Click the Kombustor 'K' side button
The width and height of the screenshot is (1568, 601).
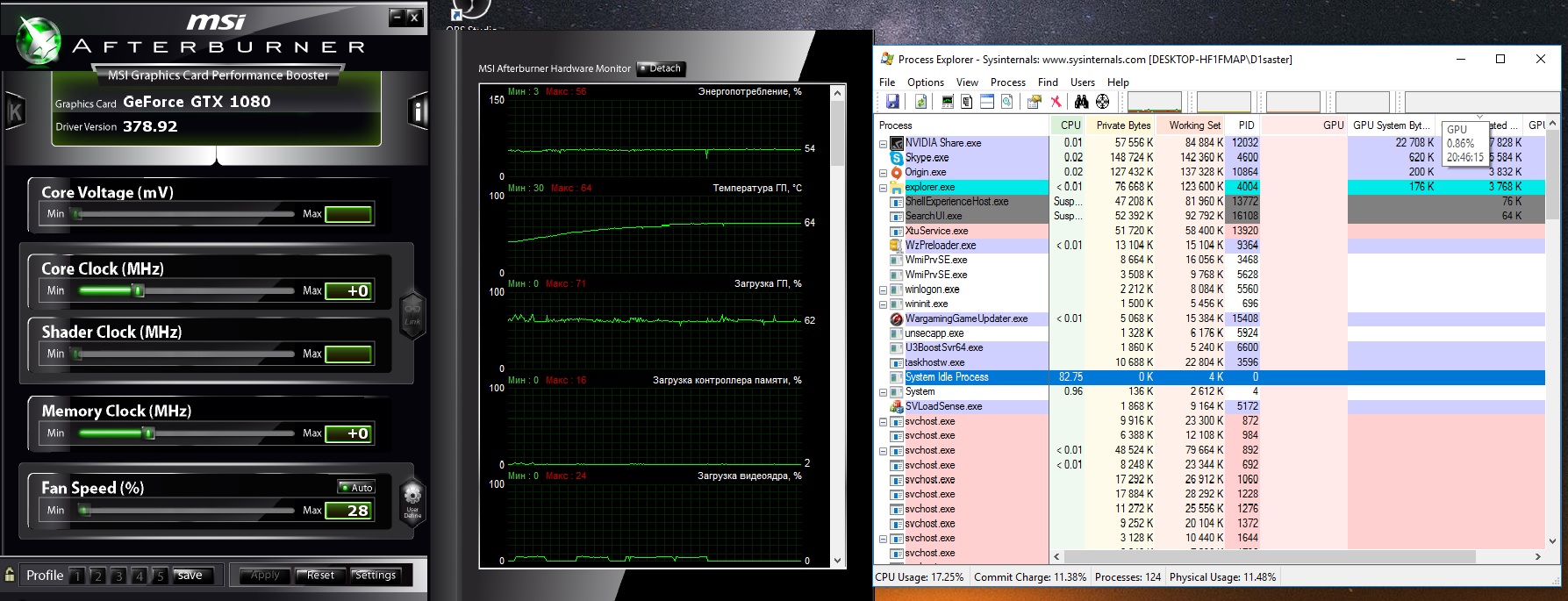coord(15,111)
